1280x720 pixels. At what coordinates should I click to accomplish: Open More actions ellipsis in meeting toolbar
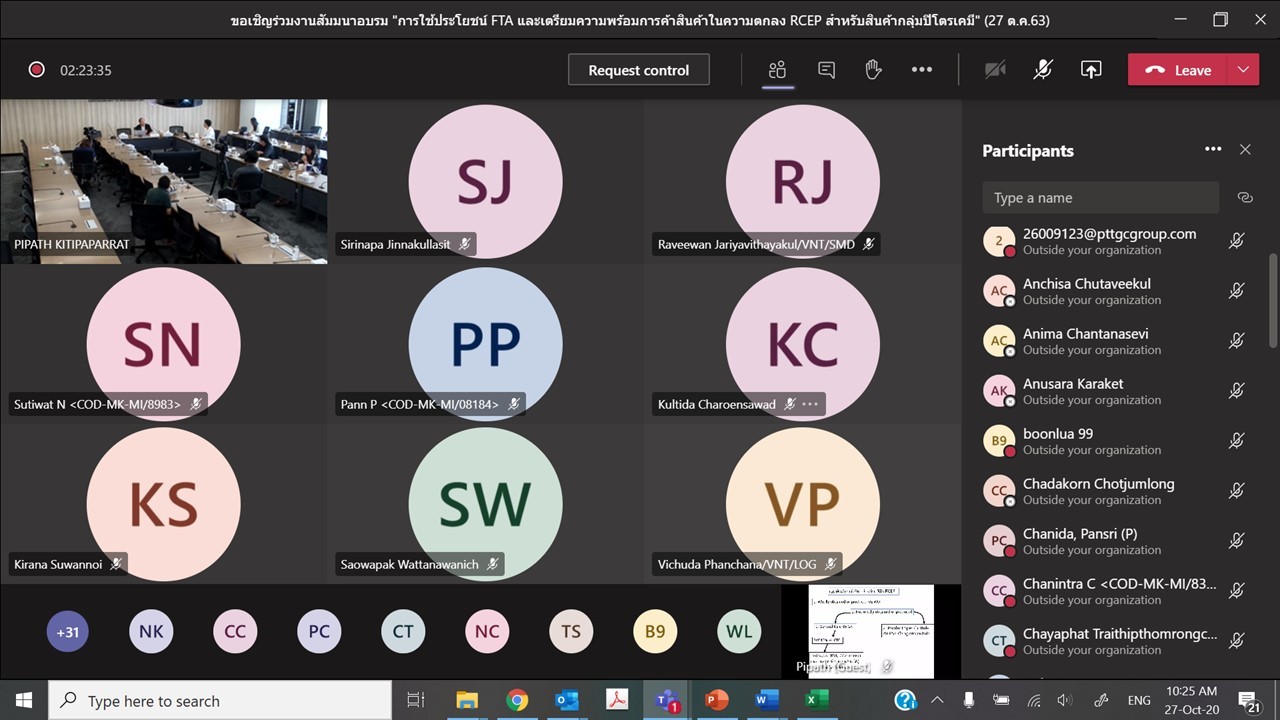coord(921,70)
